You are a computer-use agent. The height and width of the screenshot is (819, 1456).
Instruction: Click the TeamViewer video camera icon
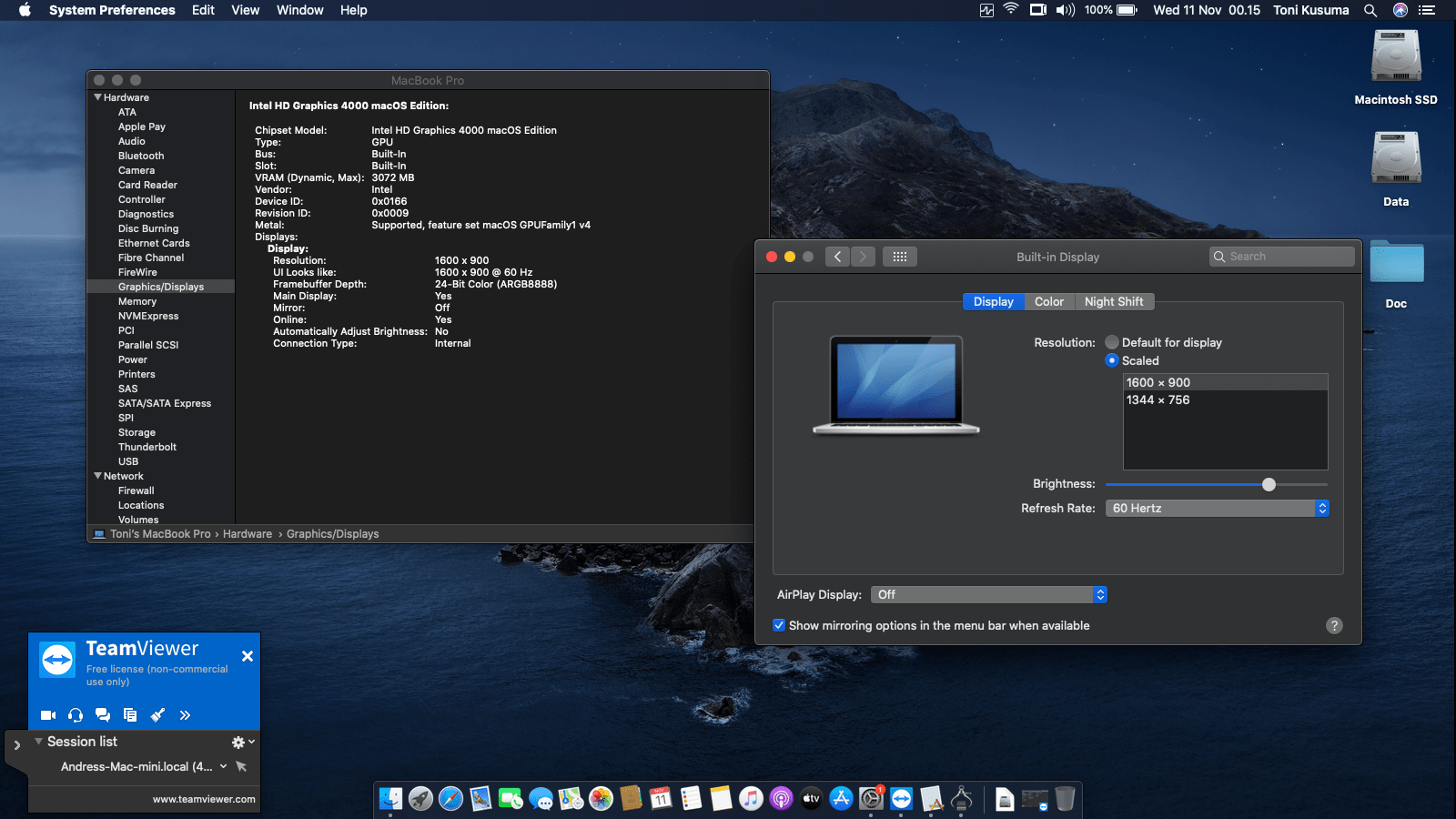48,715
